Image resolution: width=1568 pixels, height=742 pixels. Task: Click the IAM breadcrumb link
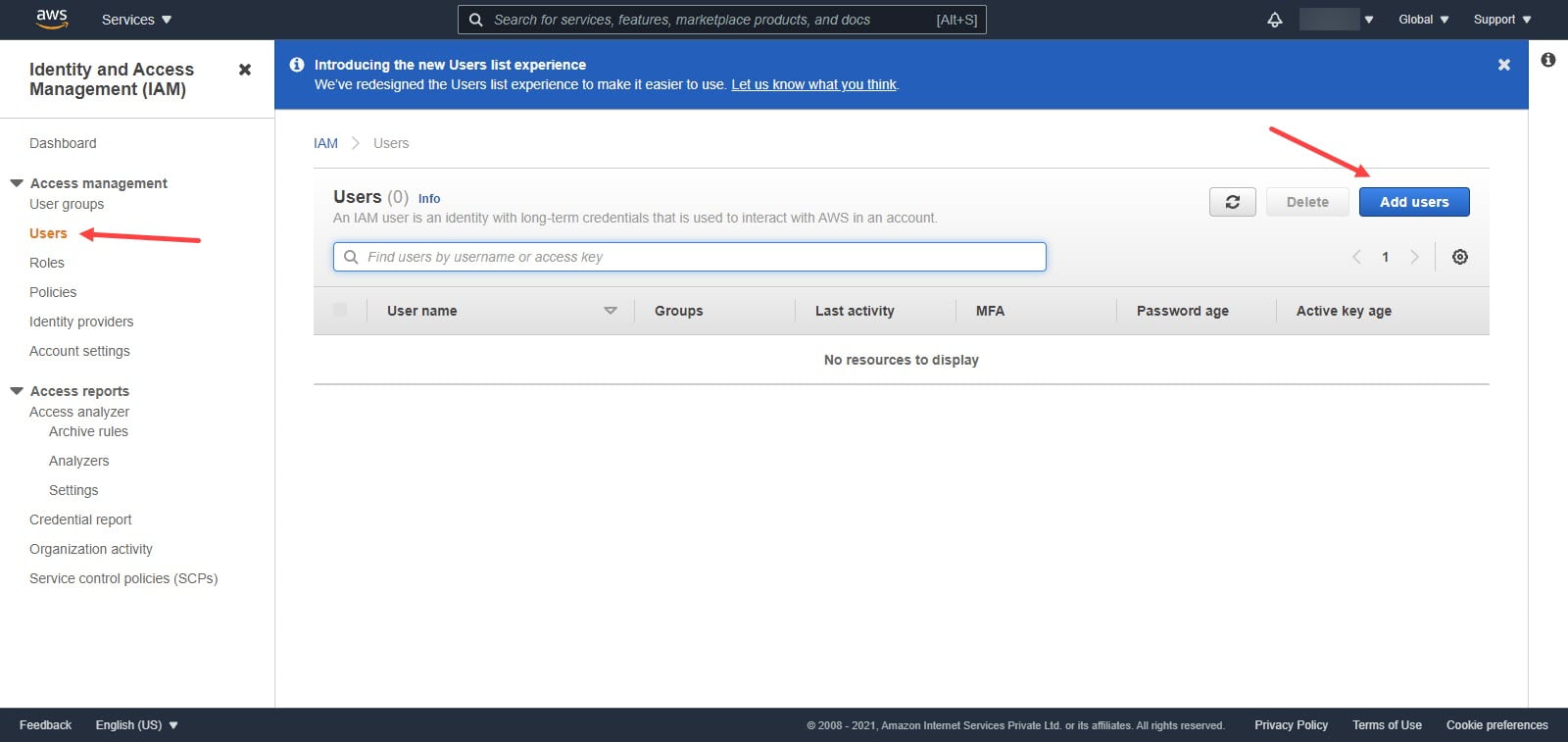point(325,143)
